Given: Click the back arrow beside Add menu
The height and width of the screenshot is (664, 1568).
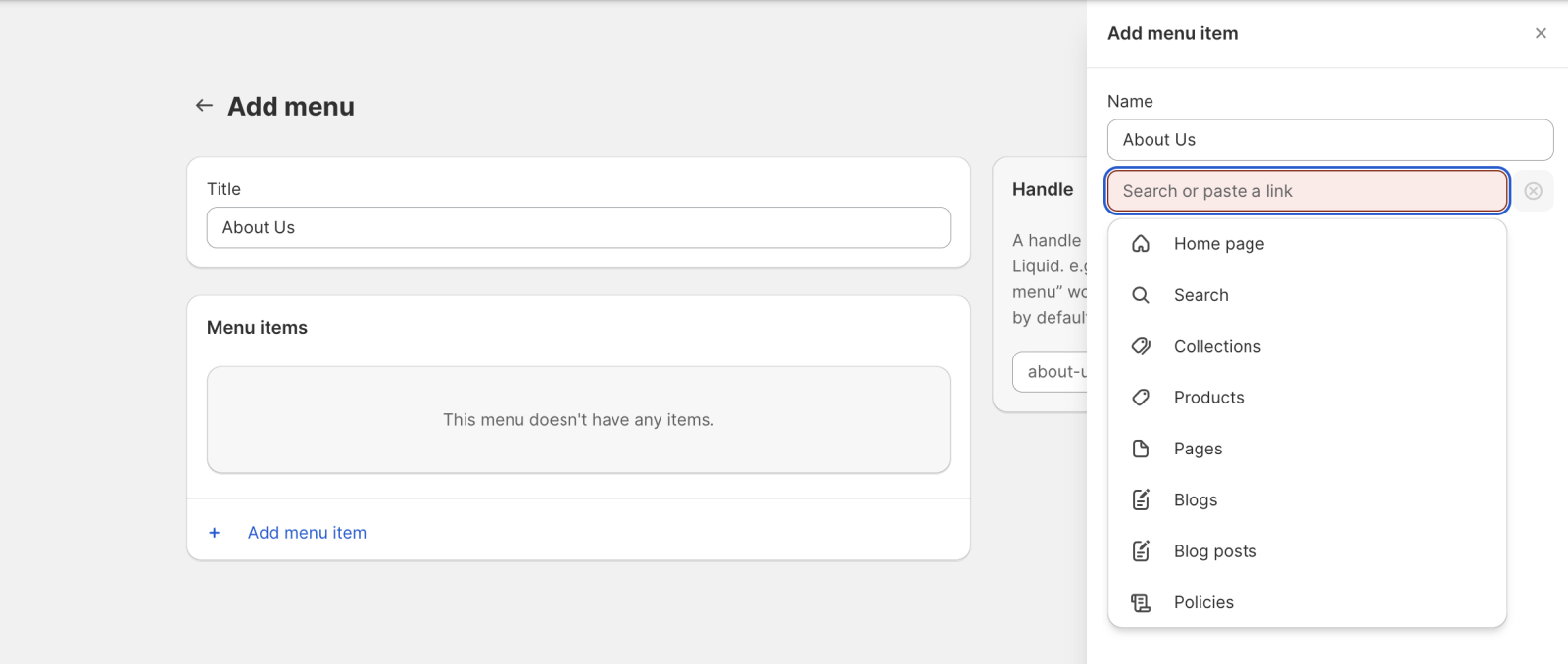Looking at the screenshot, I should click(x=204, y=105).
